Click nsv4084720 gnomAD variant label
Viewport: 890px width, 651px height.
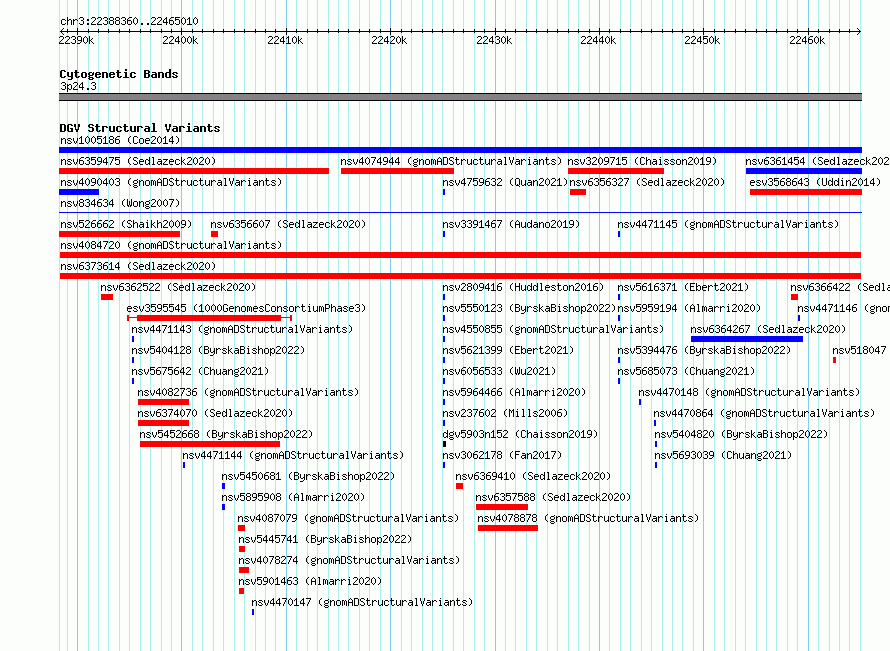coord(171,245)
